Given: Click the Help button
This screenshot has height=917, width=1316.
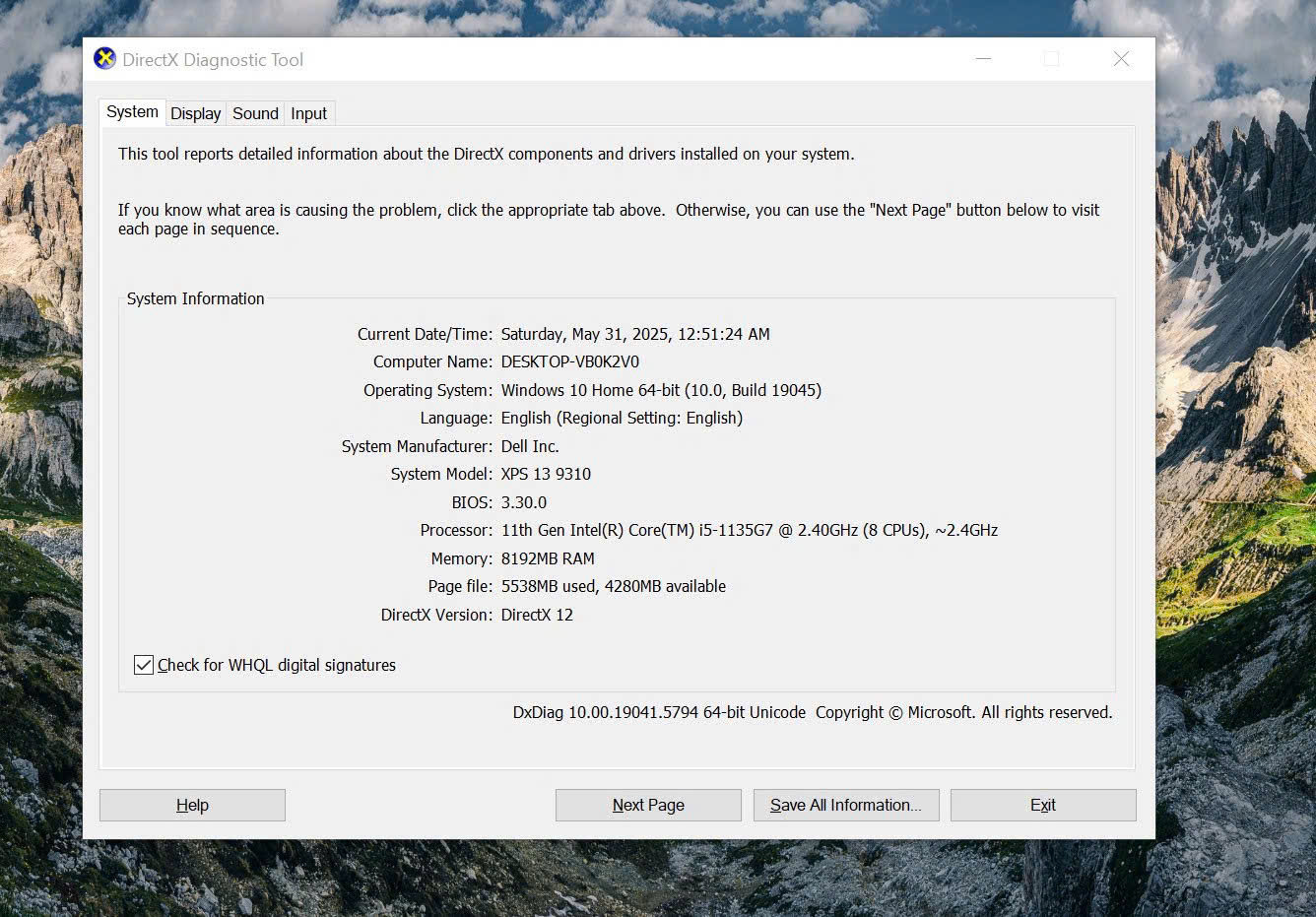Looking at the screenshot, I should [192, 805].
